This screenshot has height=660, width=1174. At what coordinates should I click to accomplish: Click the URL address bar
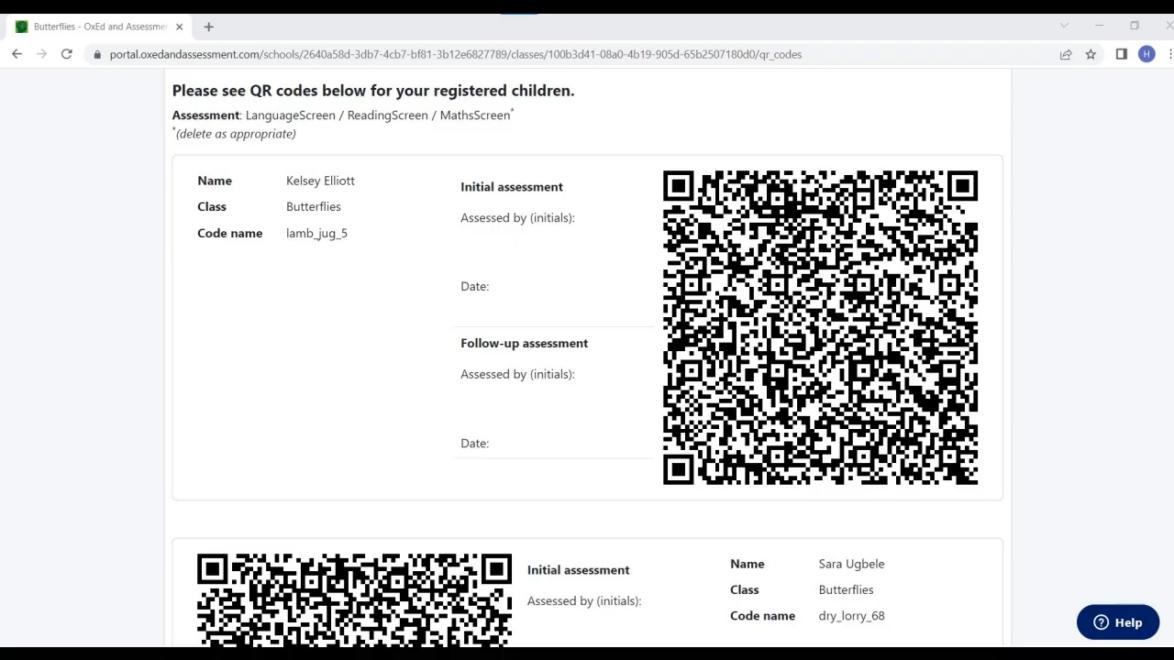click(x=500, y=54)
